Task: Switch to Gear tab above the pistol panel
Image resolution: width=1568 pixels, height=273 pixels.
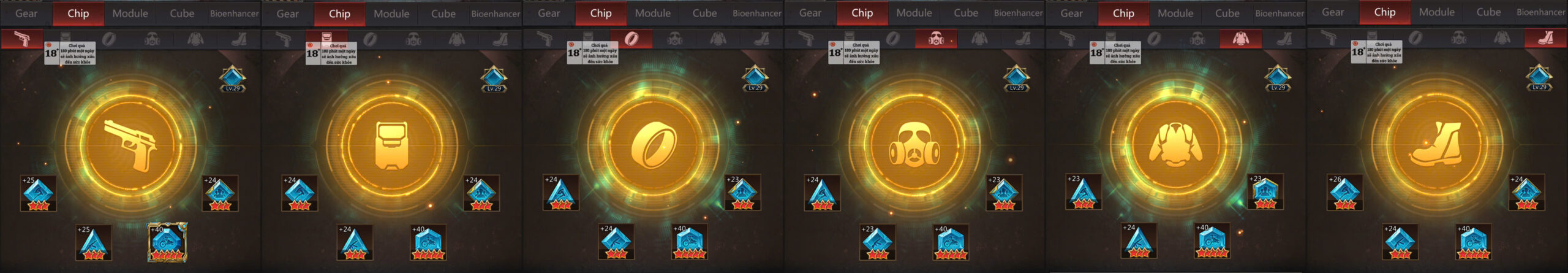Action: point(26,13)
